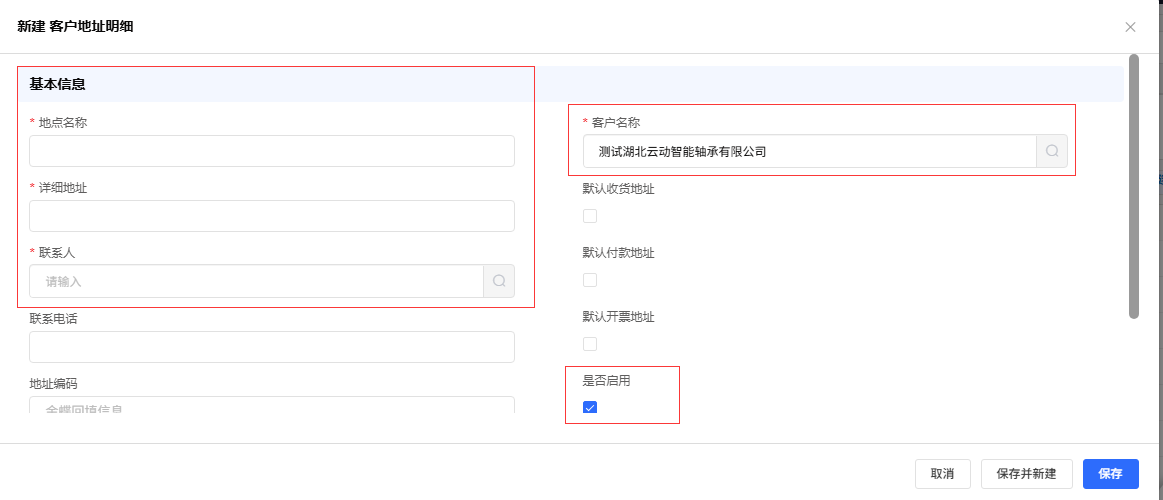Uncheck the 是否启用 checkbox

[x=590, y=407]
